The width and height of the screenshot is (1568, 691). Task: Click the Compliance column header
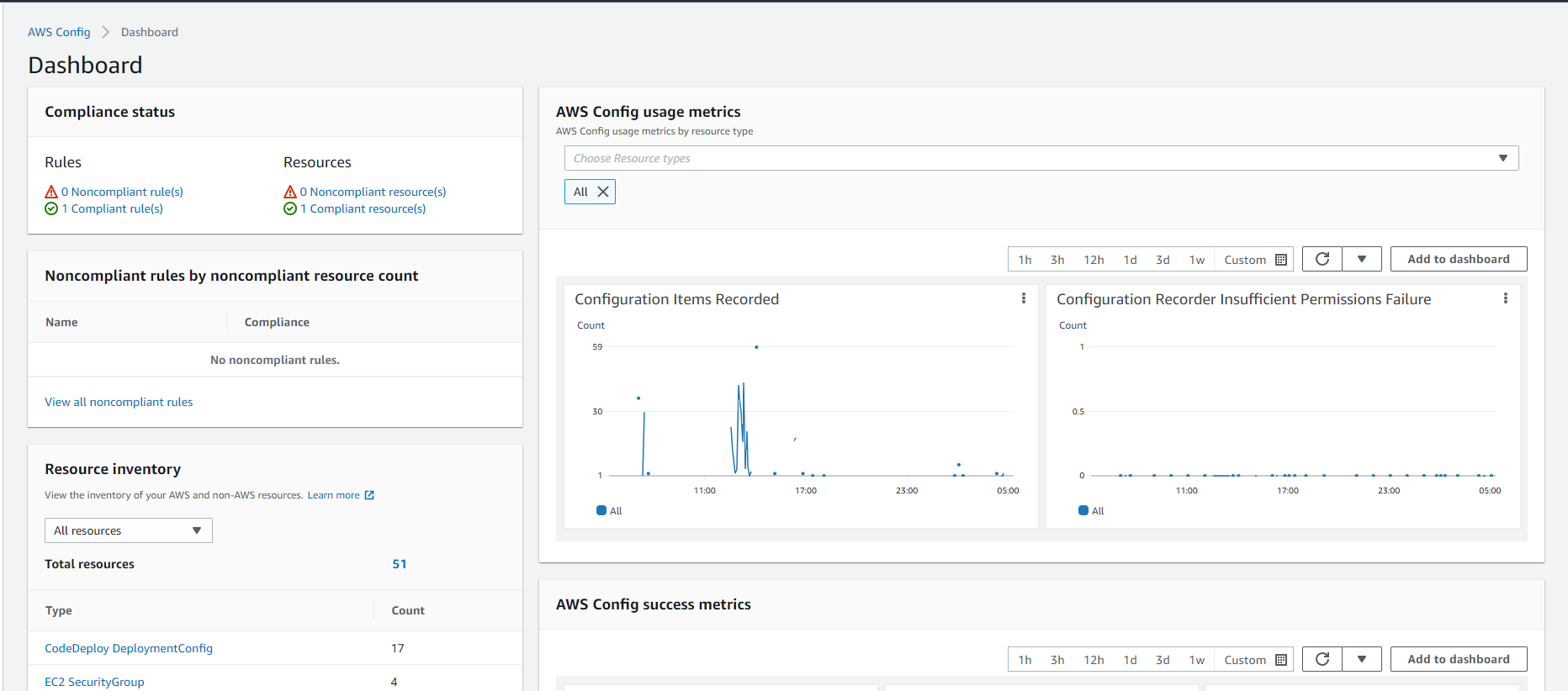pyautogui.click(x=277, y=322)
